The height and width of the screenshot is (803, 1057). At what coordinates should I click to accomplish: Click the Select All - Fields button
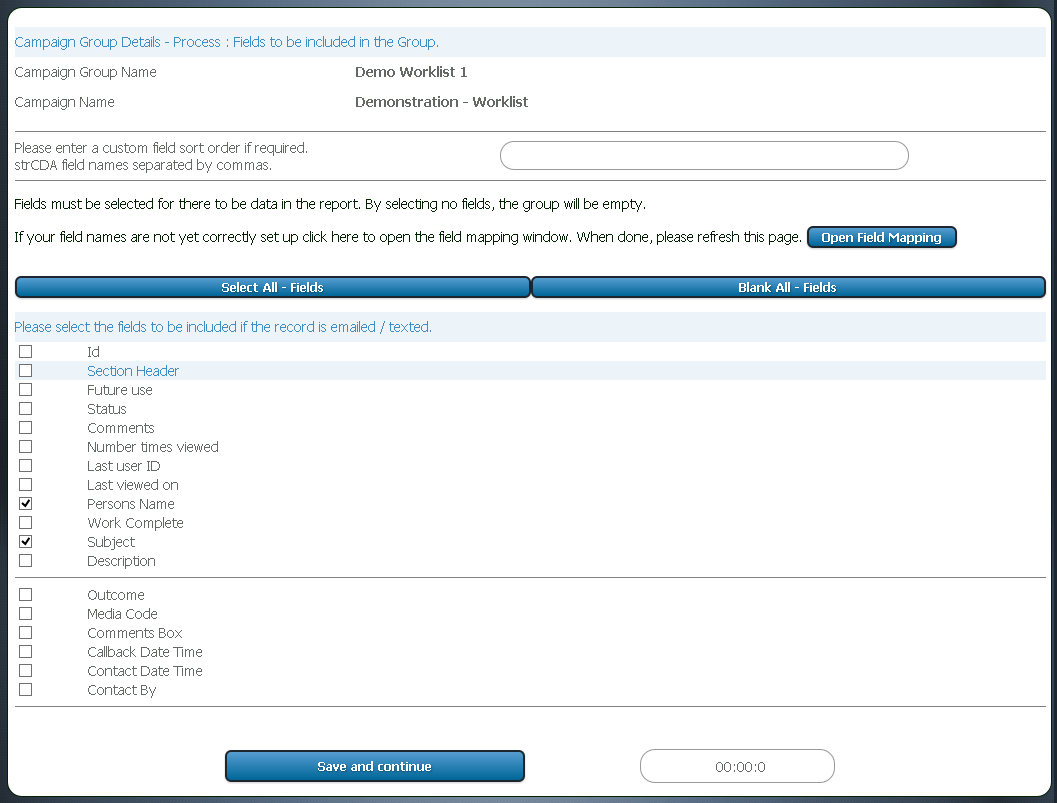pyautogui.click(x=272, y=287)
